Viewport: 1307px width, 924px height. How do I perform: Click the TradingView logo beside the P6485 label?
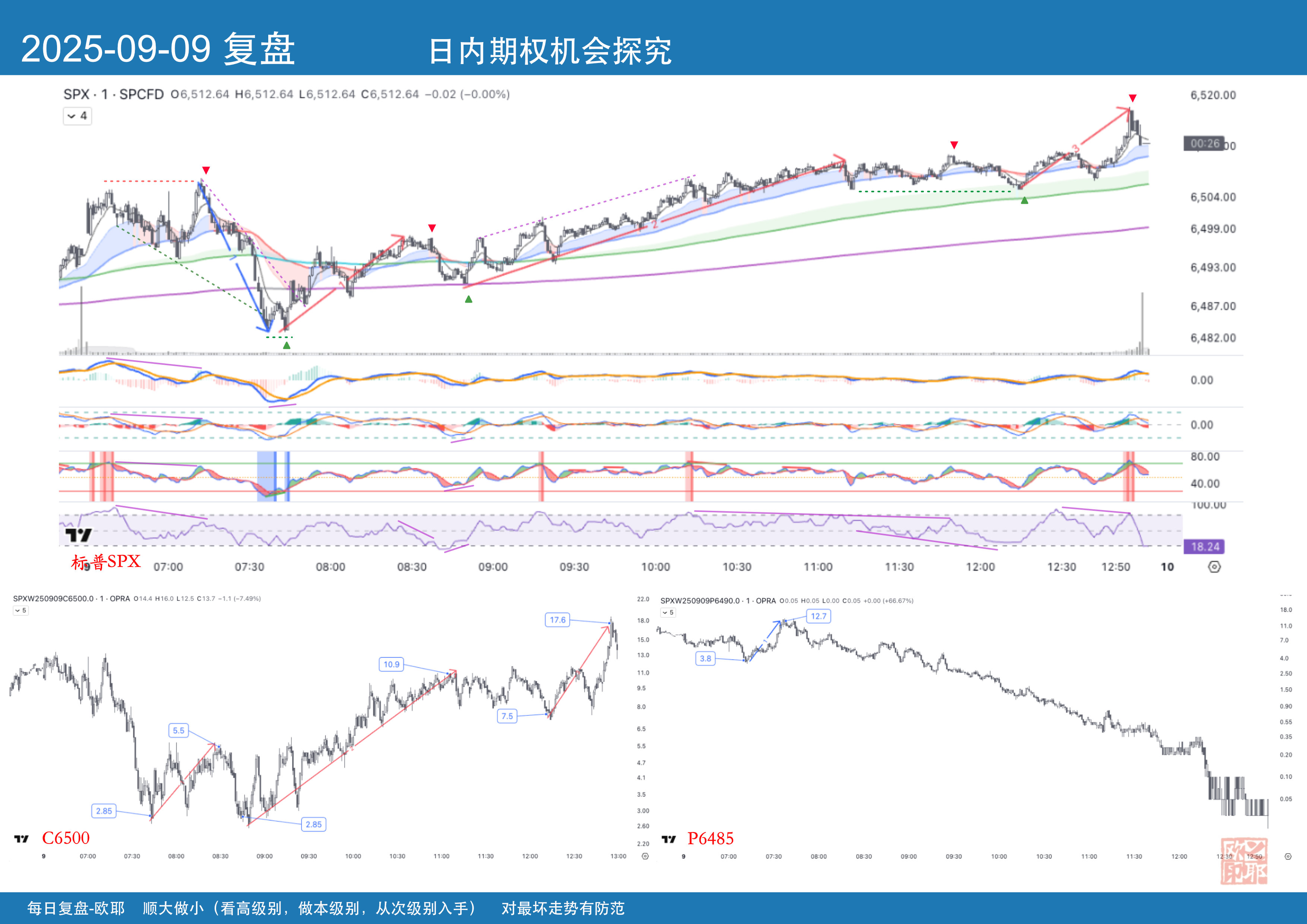click(x=668, y=839)
